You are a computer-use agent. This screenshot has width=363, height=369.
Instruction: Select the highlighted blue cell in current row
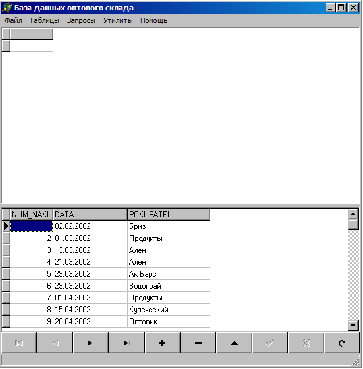pyautogui.click(x=31, y=226)
